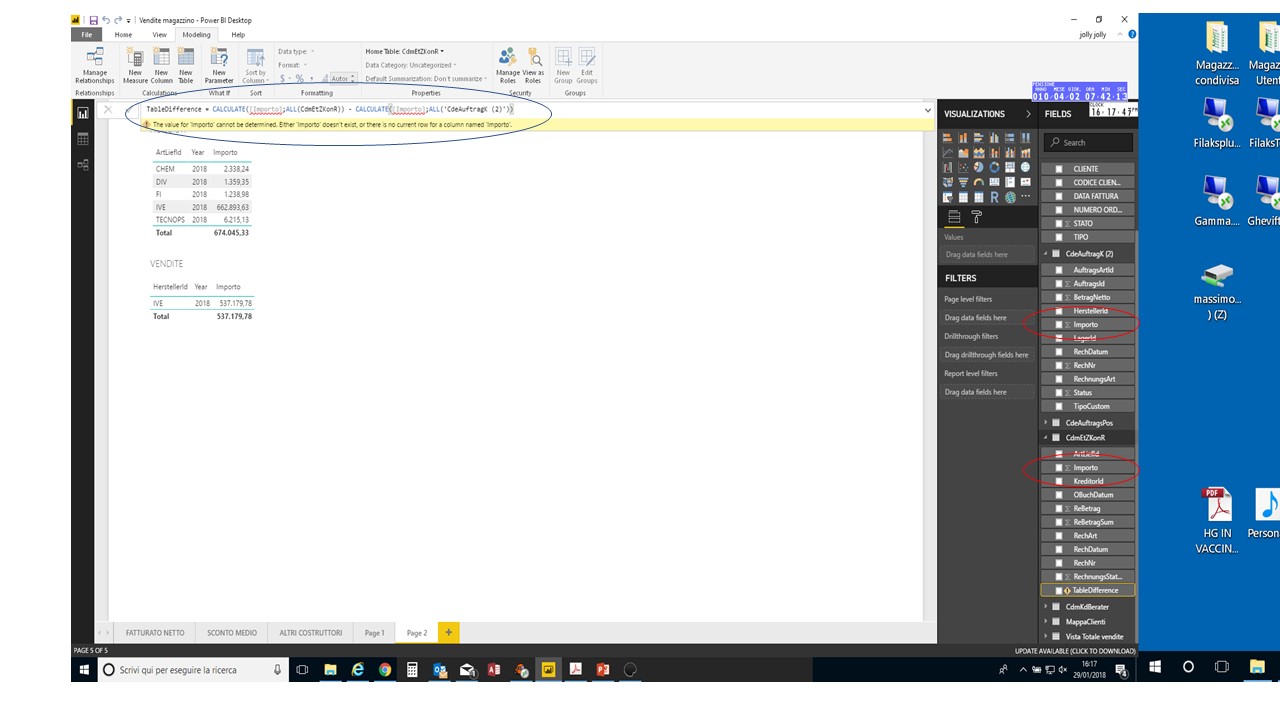Switch to the Home ribbon tab

pyautogui.click(x=123, y=34)
